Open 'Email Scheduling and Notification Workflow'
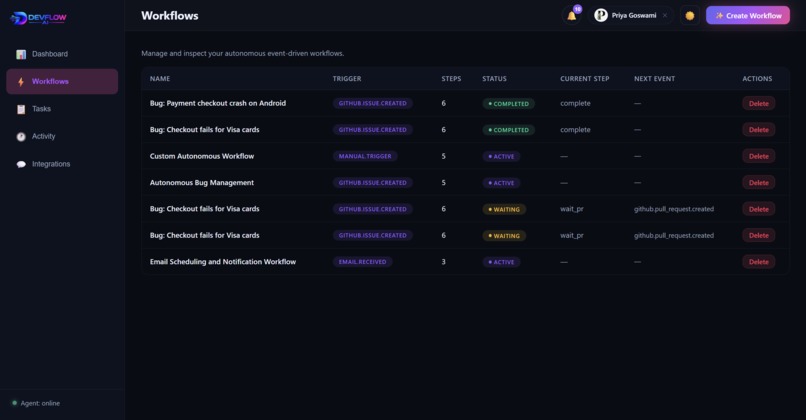 pyautogui.click(x=223, y=262)
